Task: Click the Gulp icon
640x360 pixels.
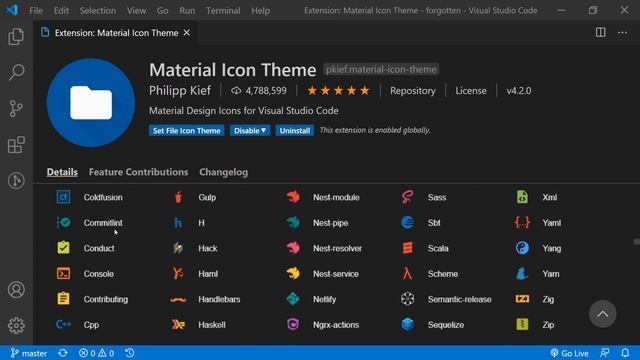Action: click(x=178, y=197)
